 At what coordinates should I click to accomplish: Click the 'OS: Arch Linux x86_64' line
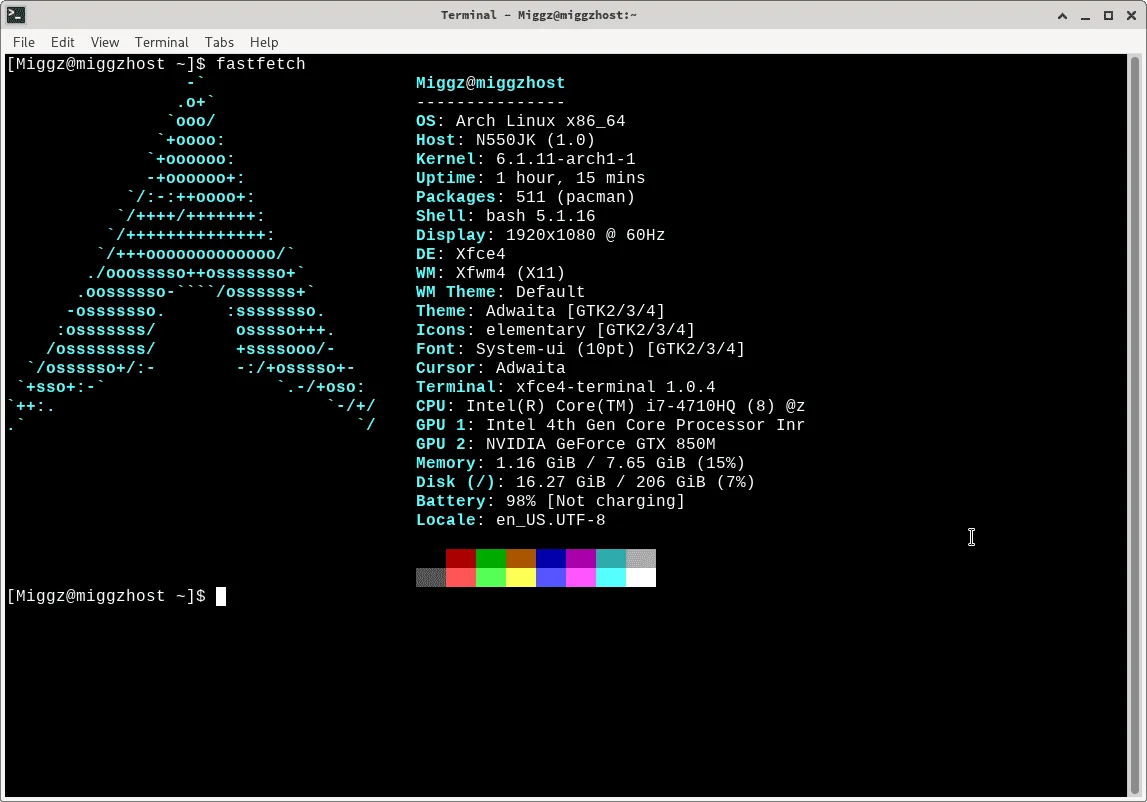point(521,121)
